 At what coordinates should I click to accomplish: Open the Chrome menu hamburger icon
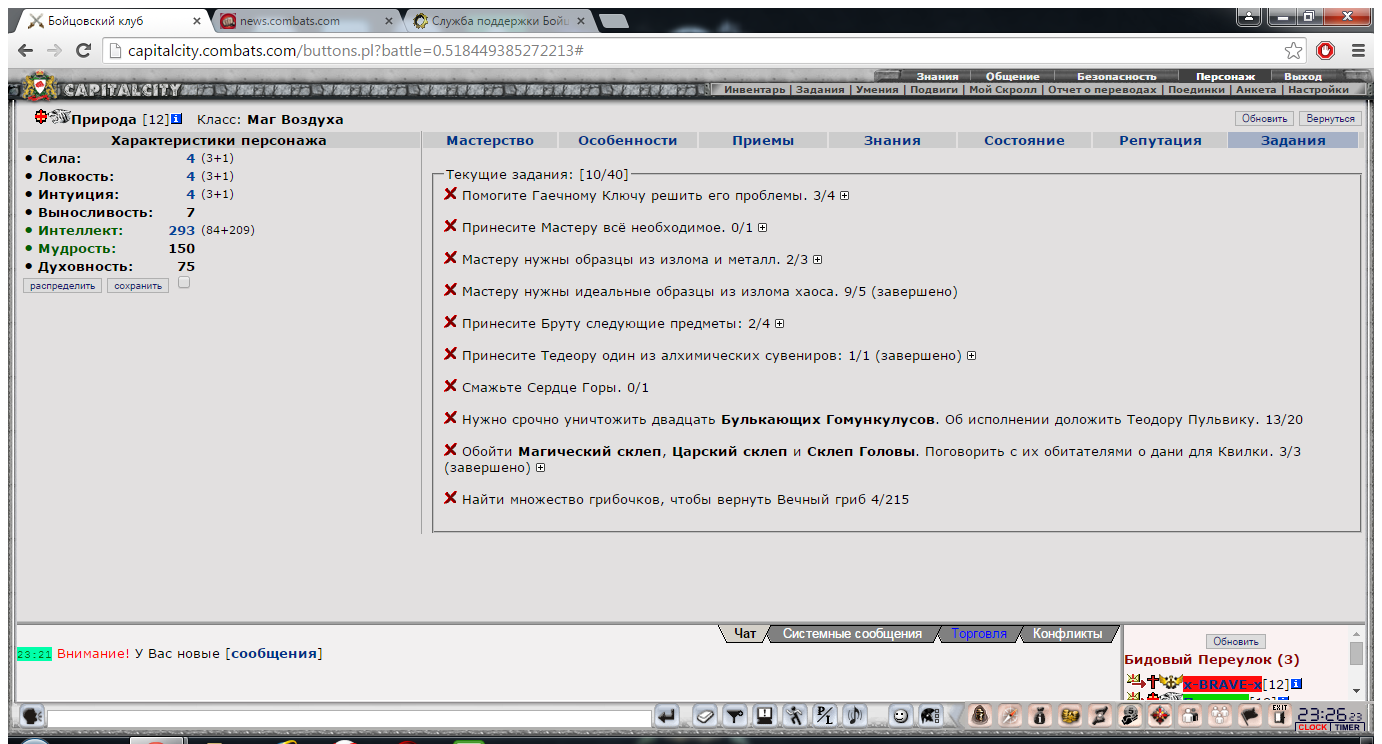[1358, 51]
